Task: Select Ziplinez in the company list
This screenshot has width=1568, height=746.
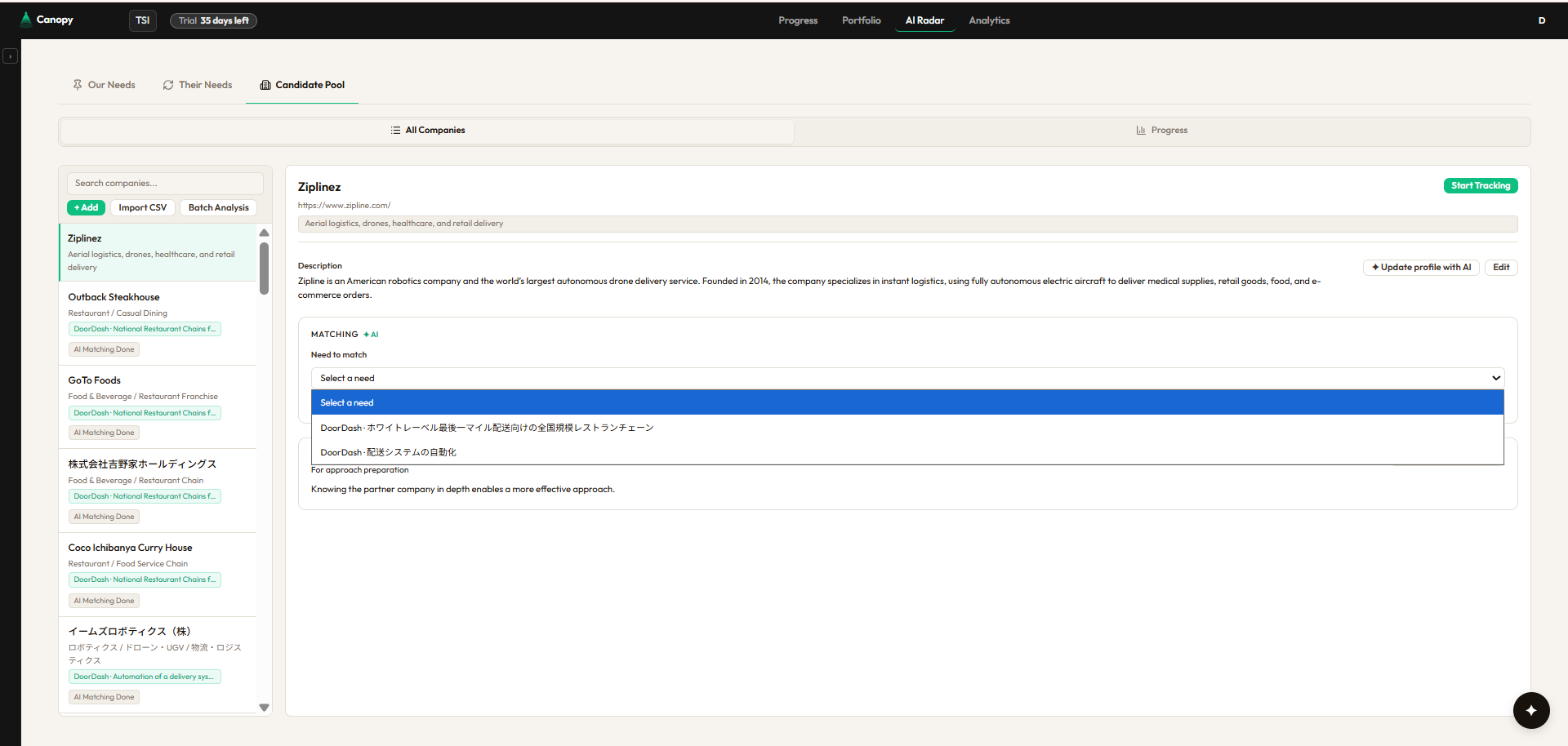Action: (x=158, y=252)
